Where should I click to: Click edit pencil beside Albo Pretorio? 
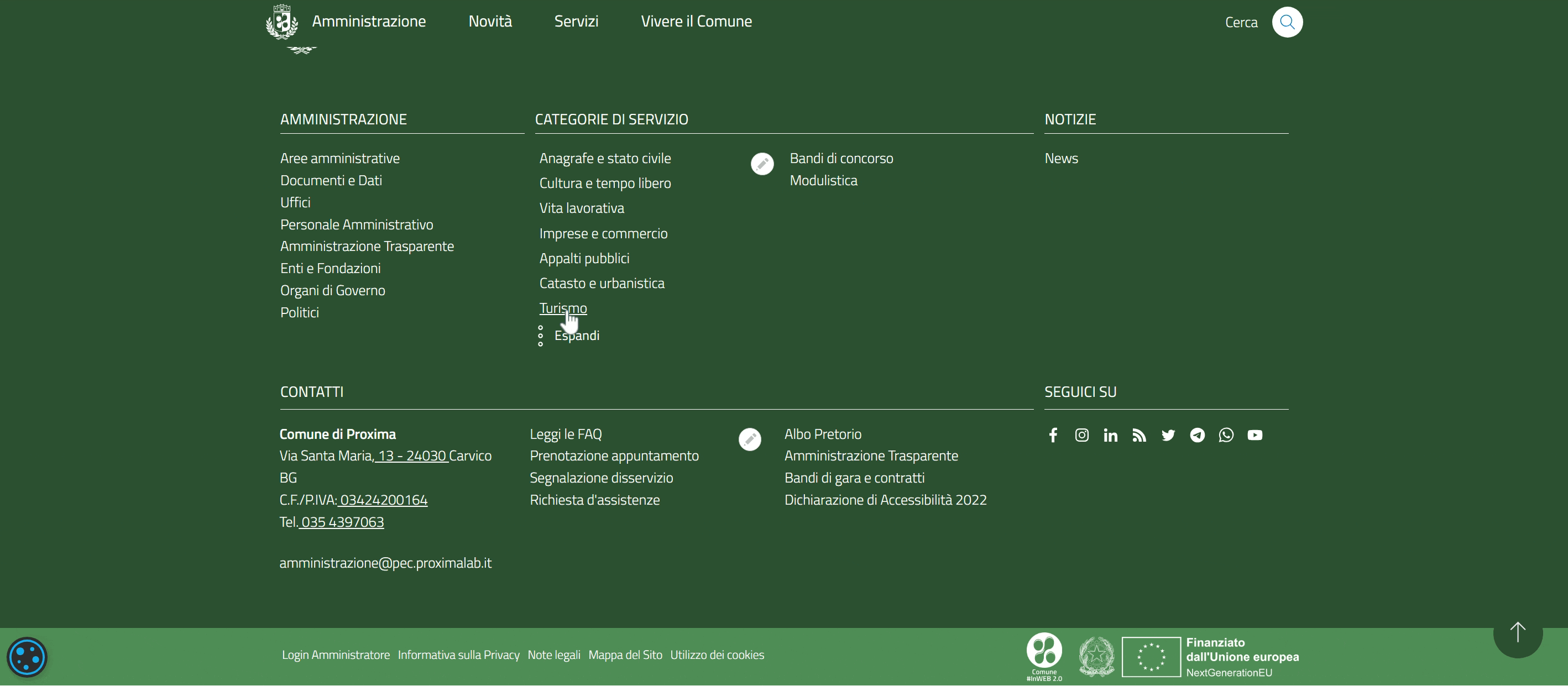click(x=749, y=439)
